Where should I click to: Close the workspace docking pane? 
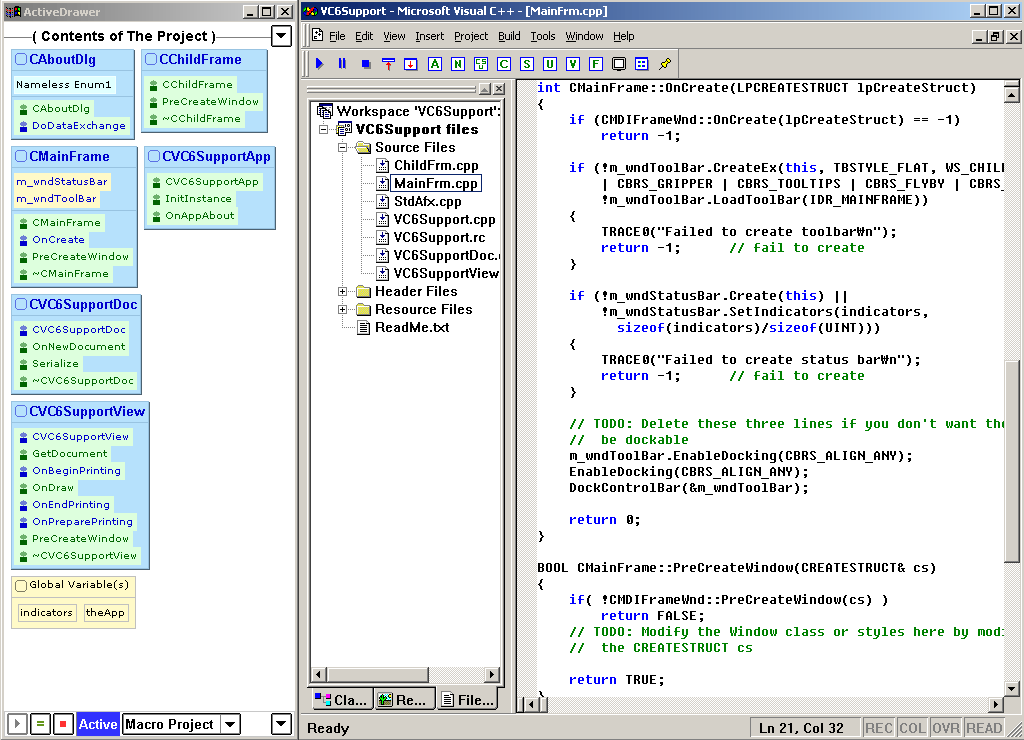click(x=499, y=88)
